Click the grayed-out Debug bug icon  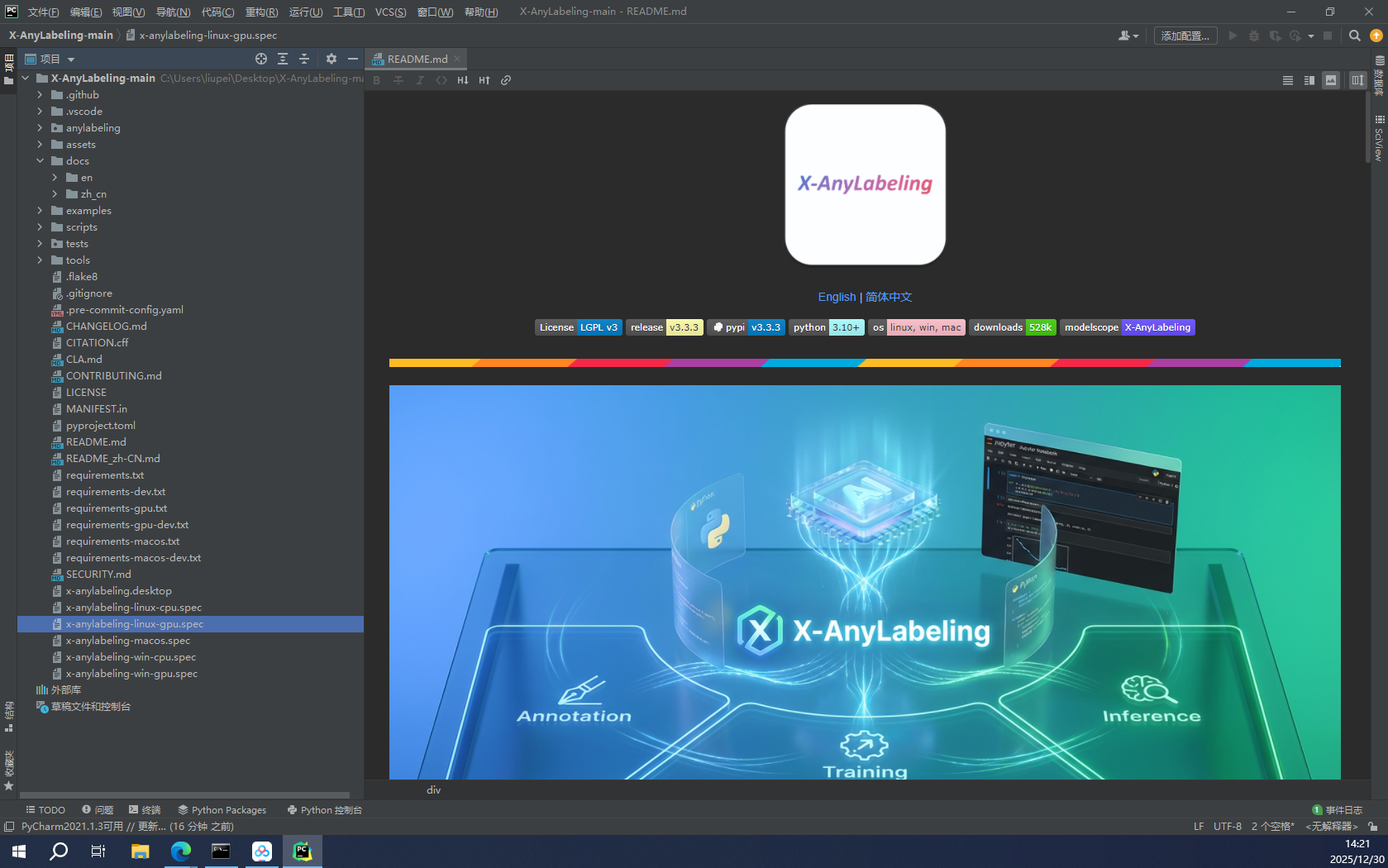tap(1254, 36)
